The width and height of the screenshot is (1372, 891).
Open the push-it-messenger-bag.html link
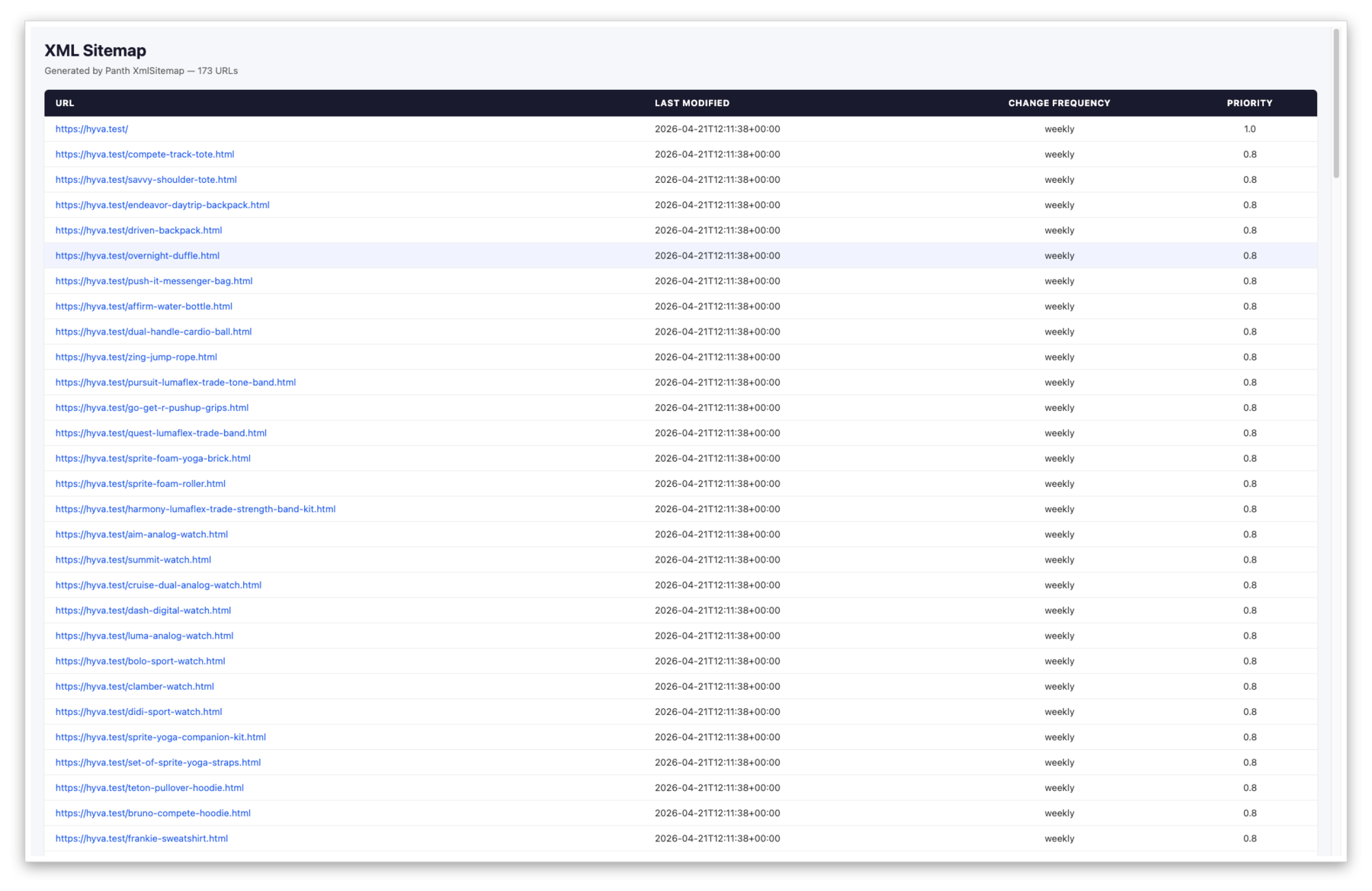[x=154, y=280]
